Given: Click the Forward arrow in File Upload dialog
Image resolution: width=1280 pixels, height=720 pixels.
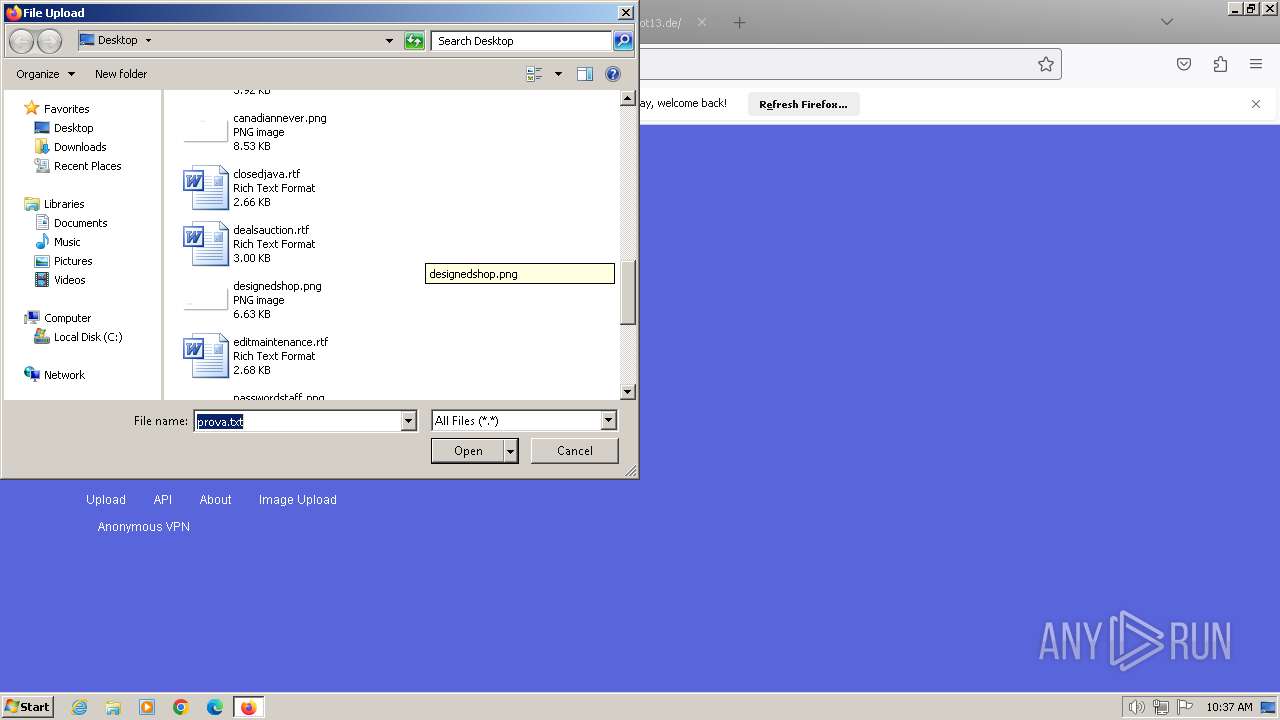Looking at the screenshot, I should click(x=49, y=41).
